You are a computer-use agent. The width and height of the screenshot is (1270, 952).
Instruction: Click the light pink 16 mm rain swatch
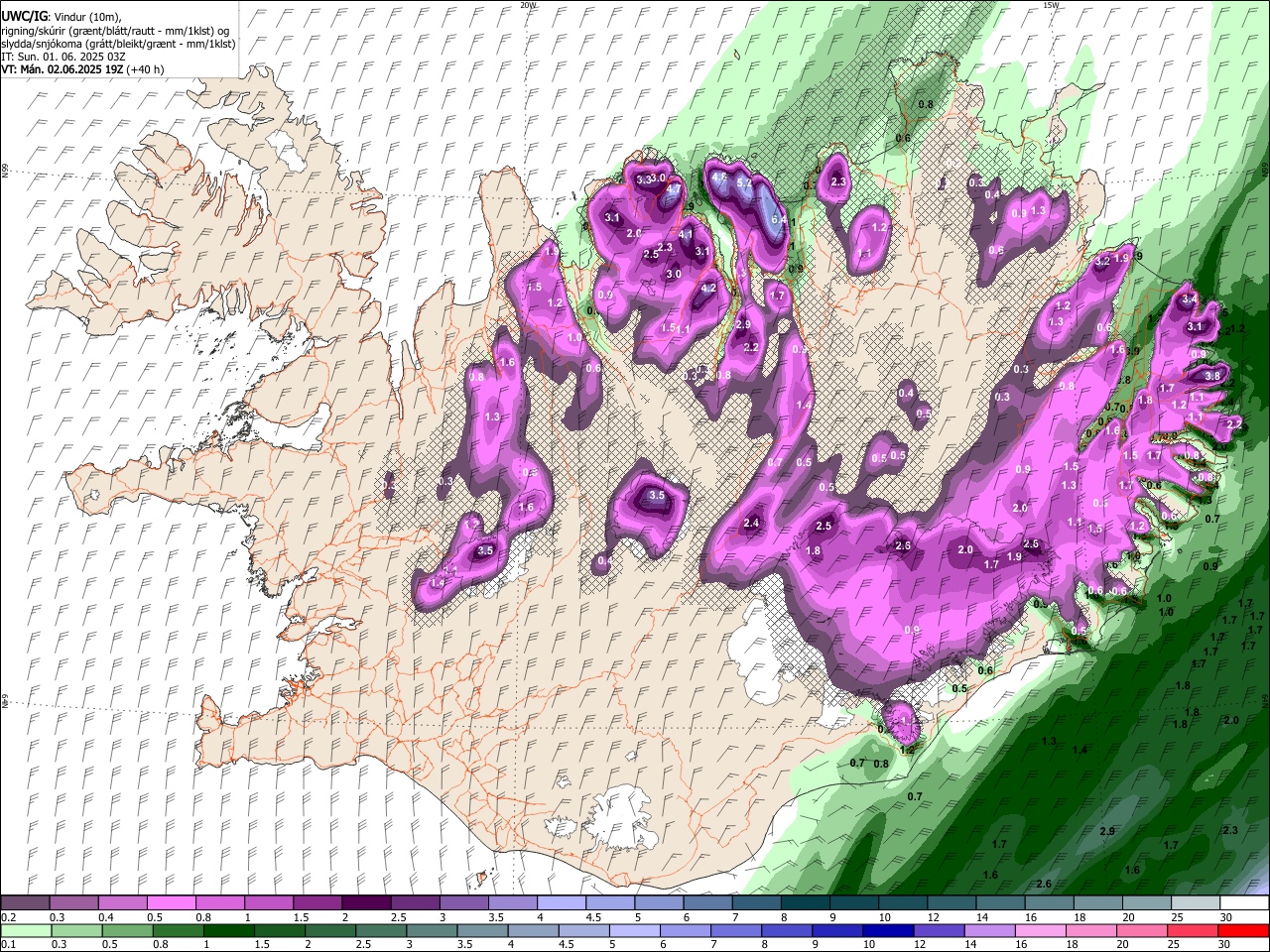1040,931
